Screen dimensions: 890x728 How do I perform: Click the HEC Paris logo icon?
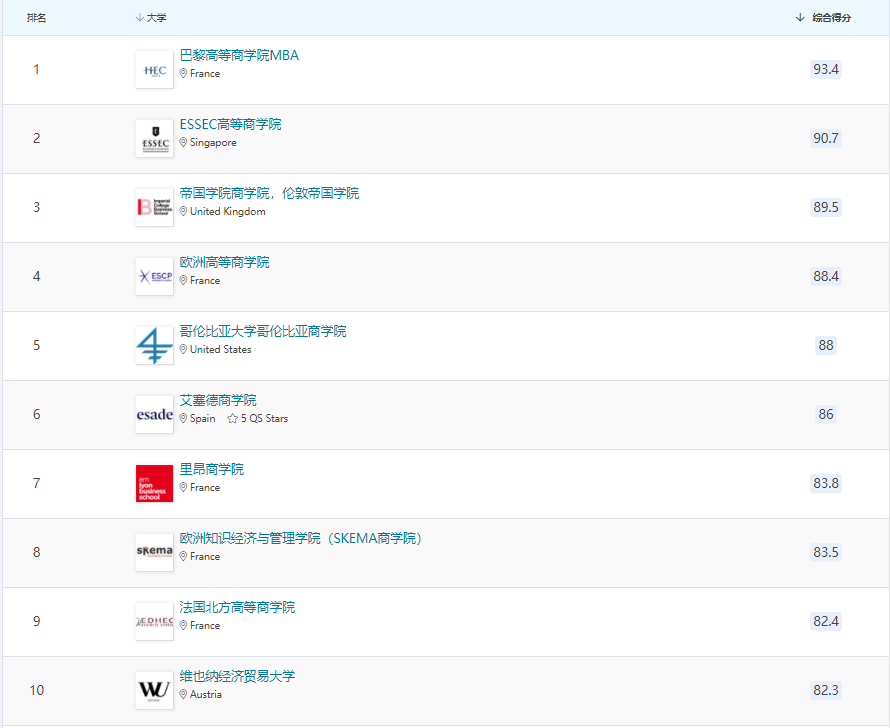pos(154,70)
